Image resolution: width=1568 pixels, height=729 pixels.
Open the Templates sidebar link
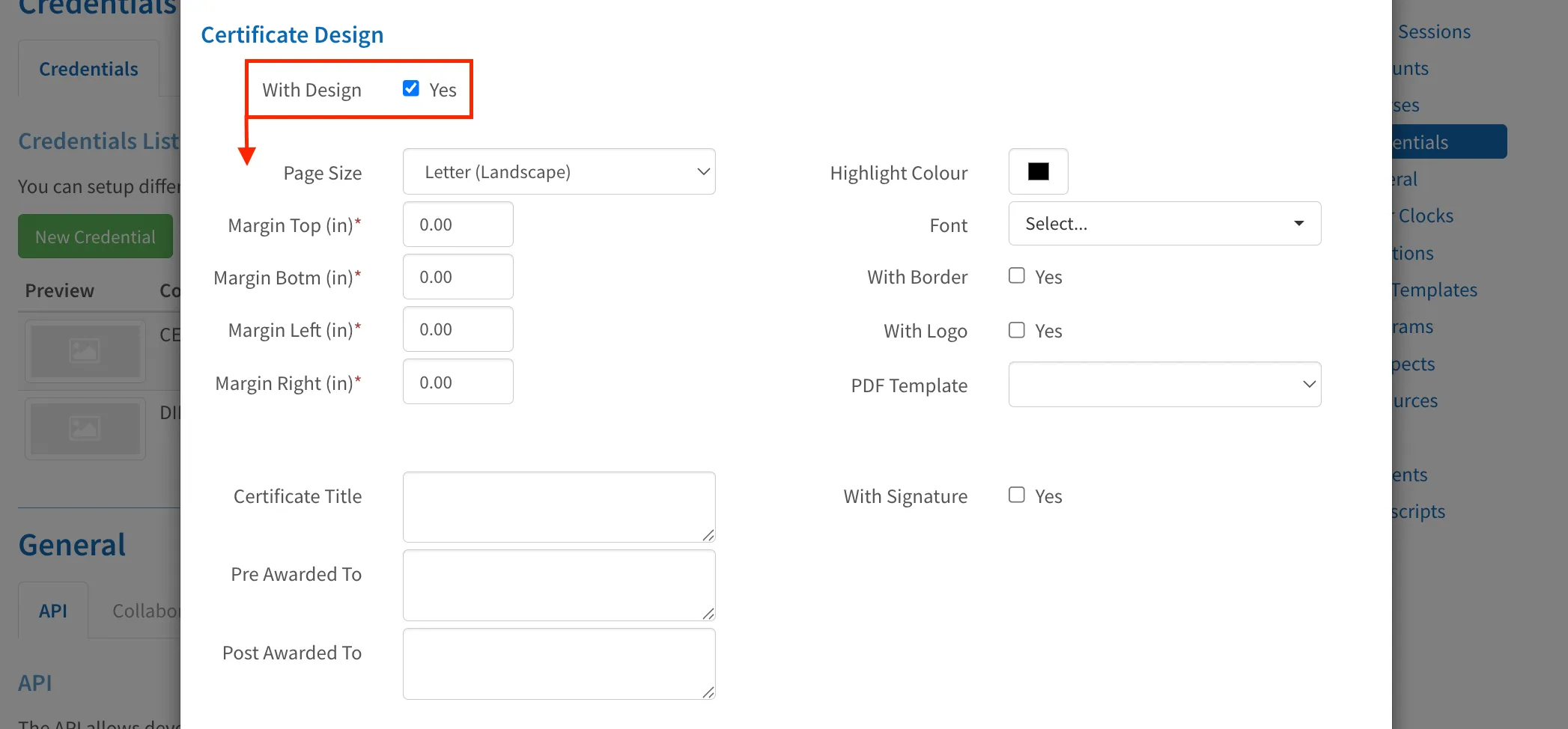1435,290
